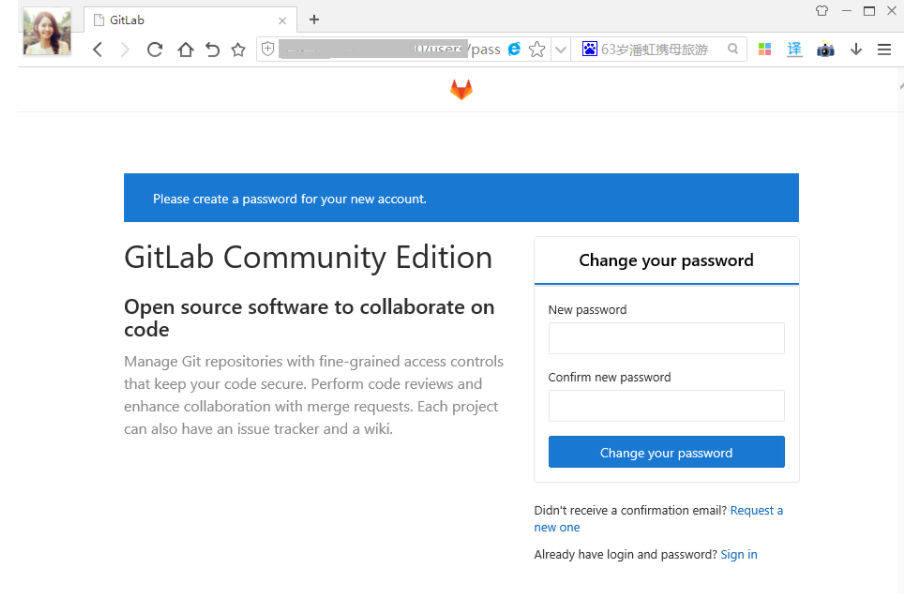Image resolution: width=907 pixels, height=594 pixels.
Task: Click the GitLab fox logo
Action: click(461, 88)
